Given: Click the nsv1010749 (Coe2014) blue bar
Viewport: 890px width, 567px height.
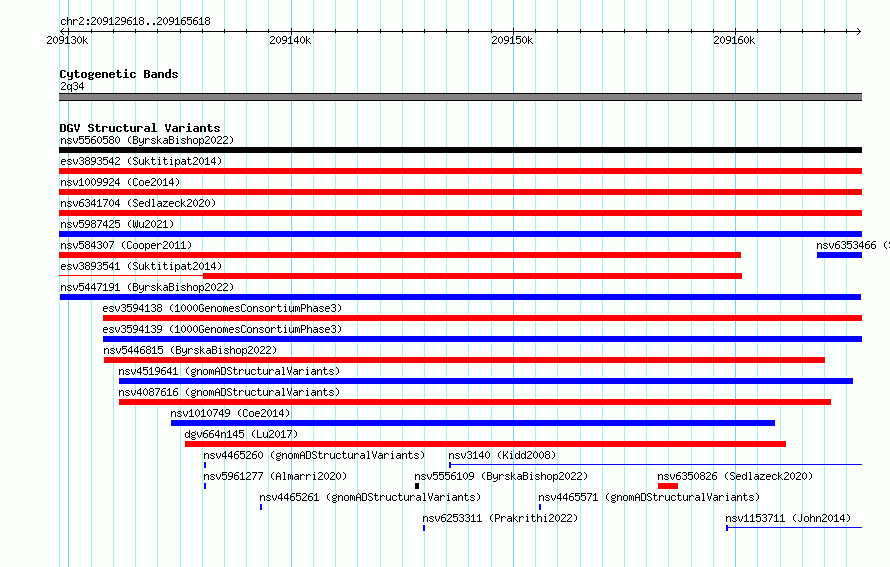Looking at the screenshot, I should tap(473, 423).
